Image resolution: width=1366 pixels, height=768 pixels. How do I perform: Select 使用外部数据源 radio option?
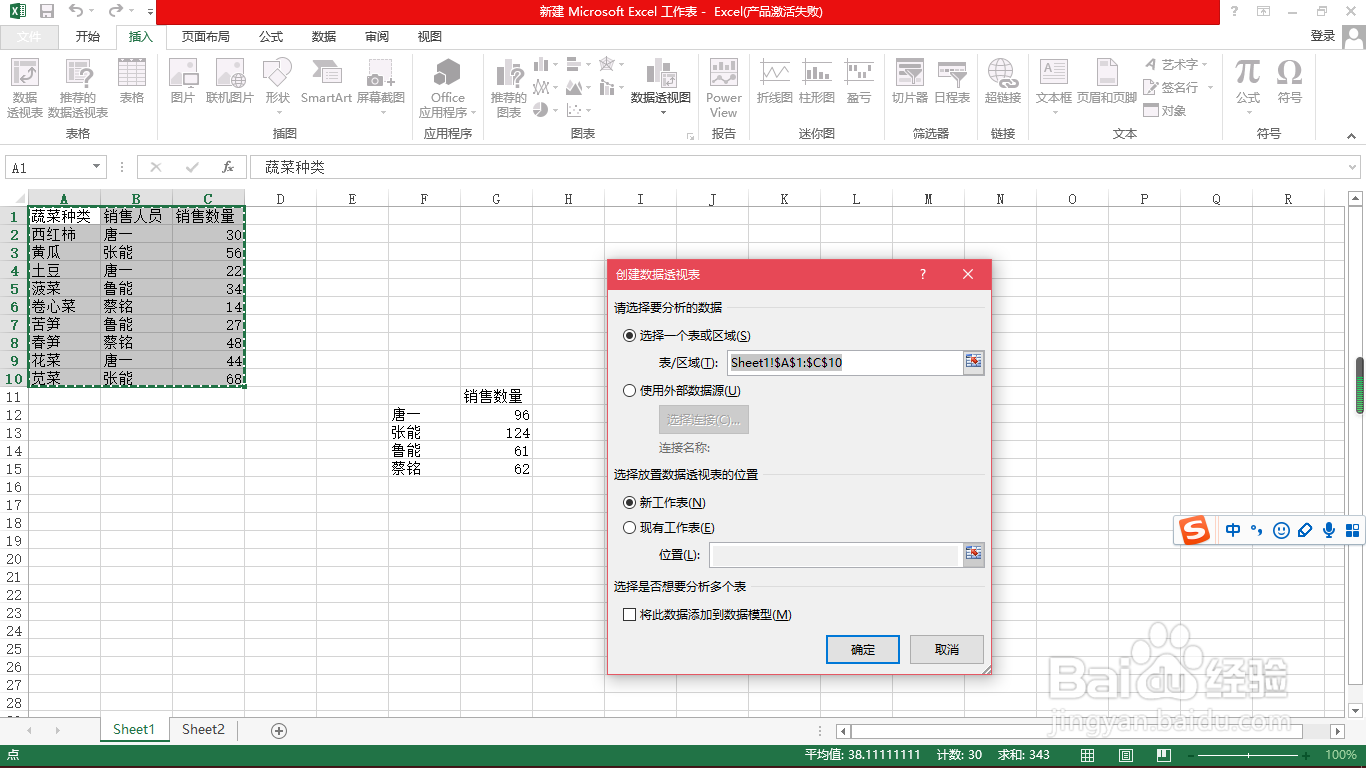(x=630, y=391)
